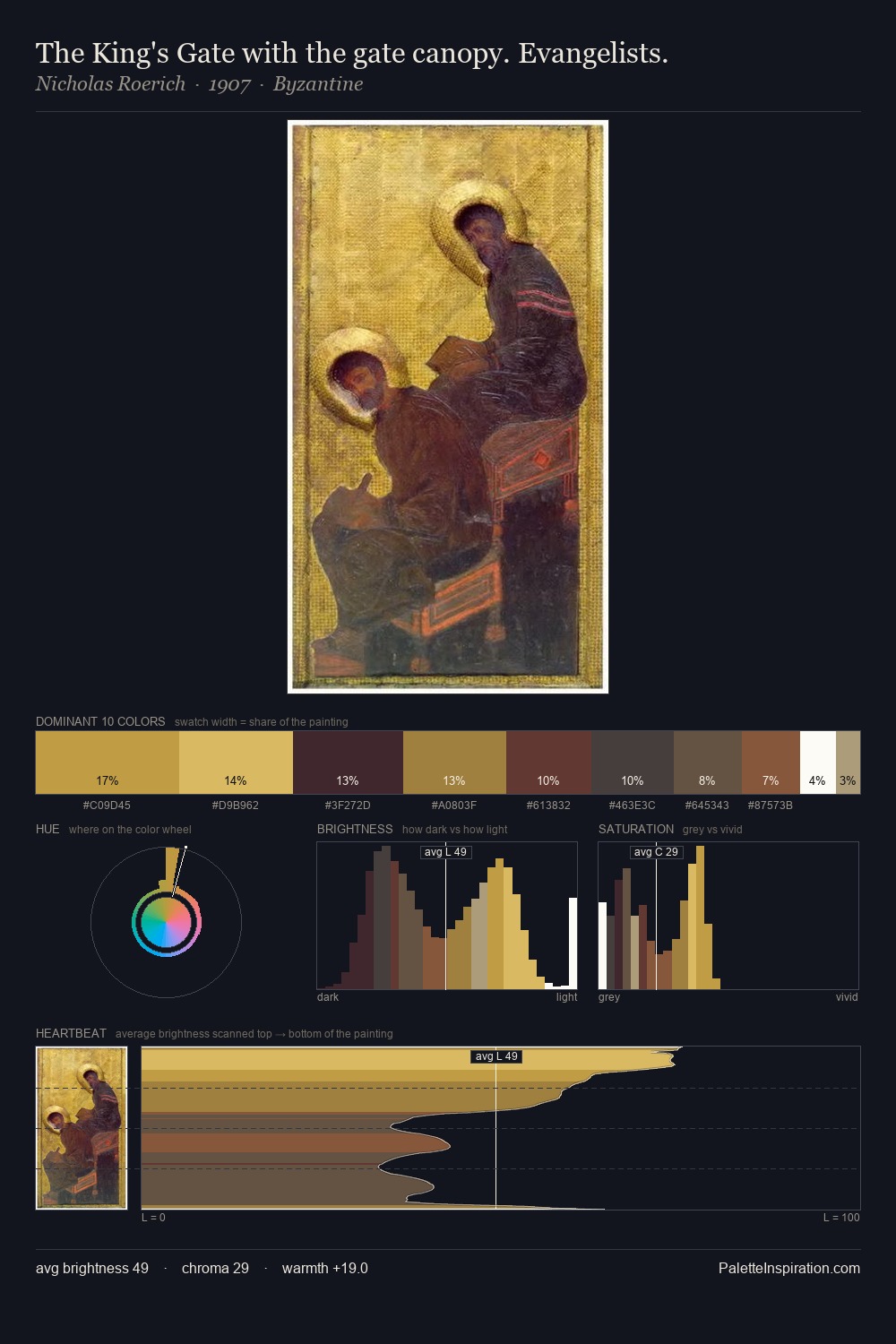Click the 'vivid' label under saturation chart
Screen dimensions: 896x1344
pyautogui.click(x=847, y=997)
